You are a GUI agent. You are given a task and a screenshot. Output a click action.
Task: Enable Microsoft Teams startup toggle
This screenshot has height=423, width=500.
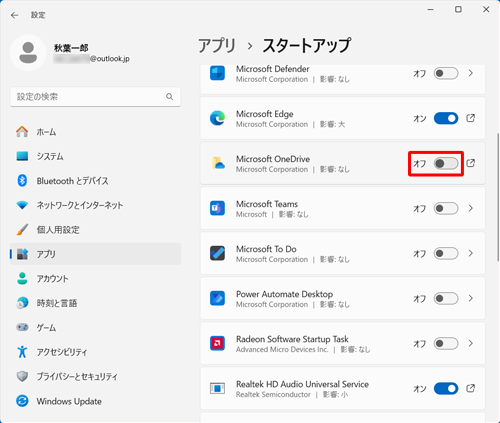click(446, 208)
